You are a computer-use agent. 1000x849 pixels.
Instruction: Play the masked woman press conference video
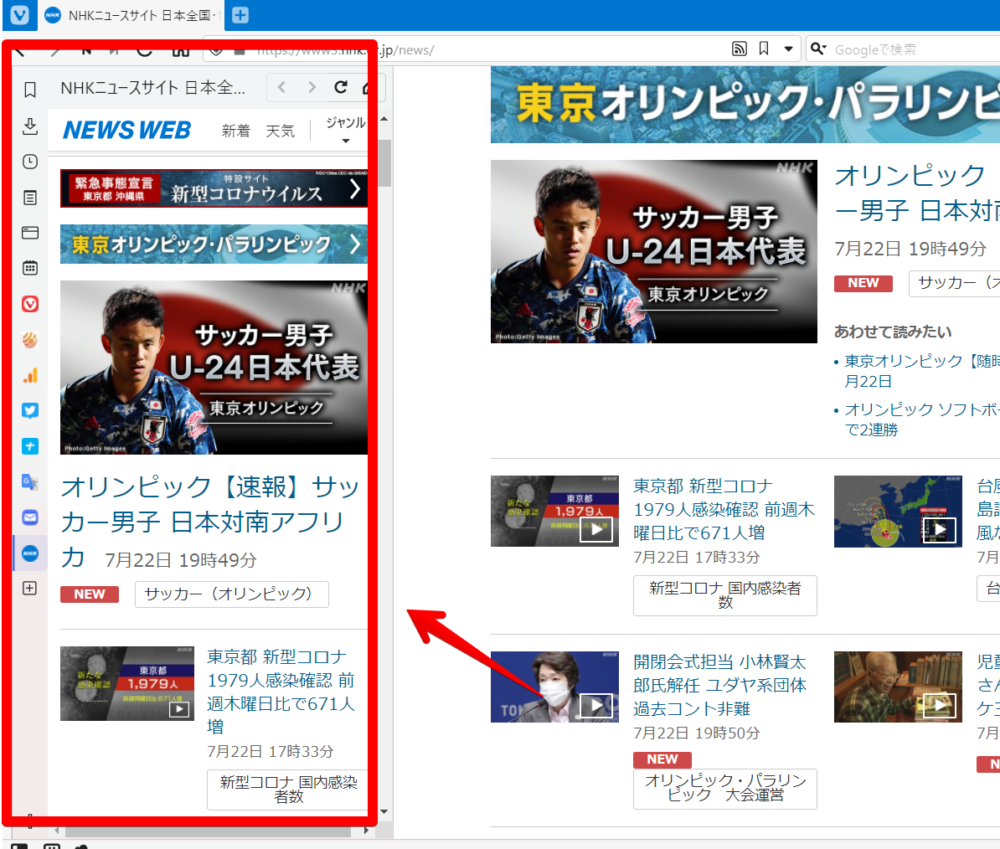pyautogui.click(x=554, y=687)
